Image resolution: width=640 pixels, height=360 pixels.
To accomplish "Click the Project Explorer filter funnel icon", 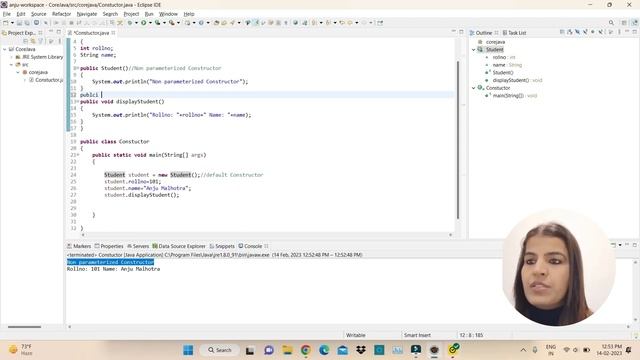I will (x=41, y=41).
